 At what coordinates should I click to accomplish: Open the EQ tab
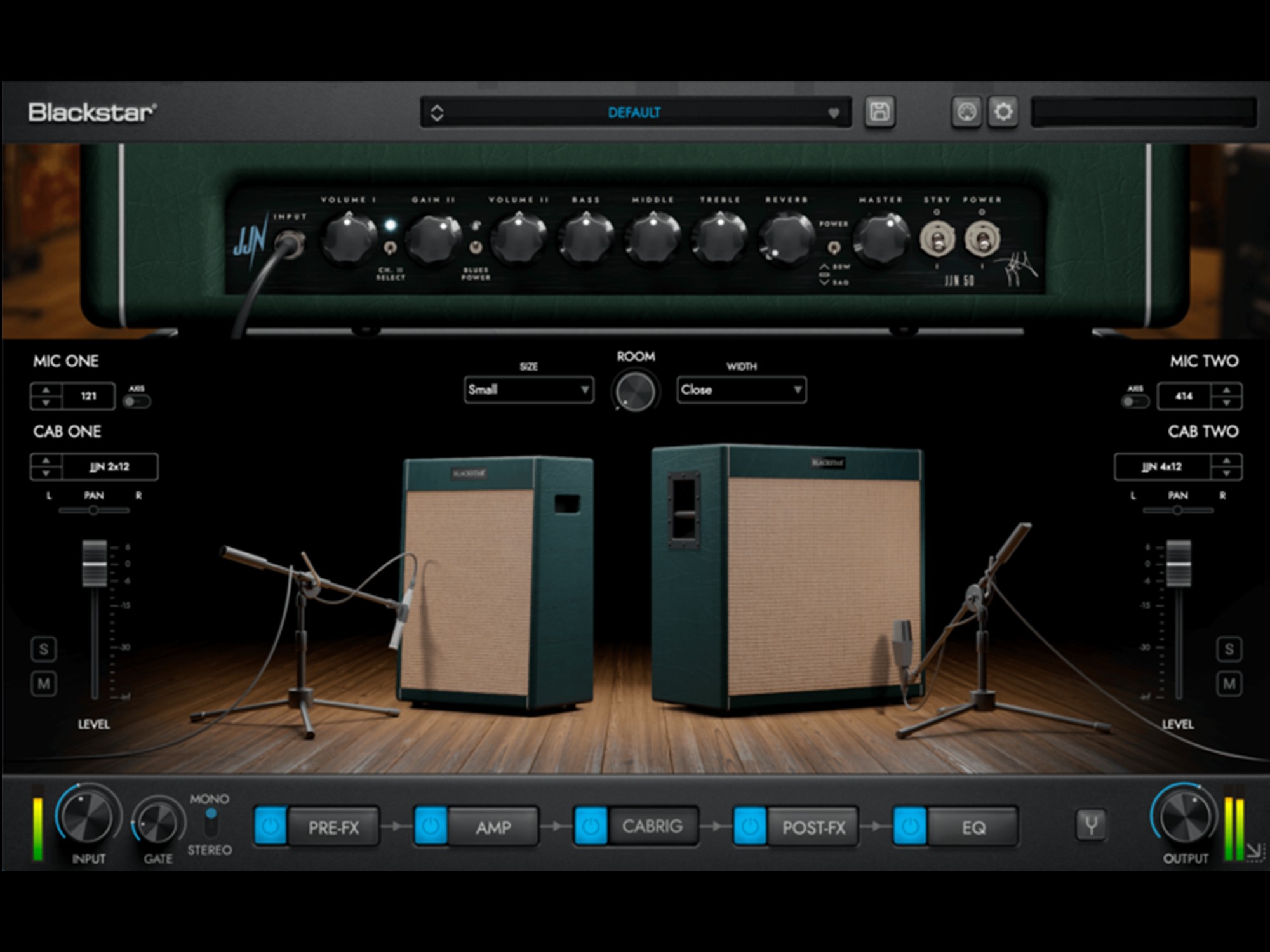pos(973,827)
